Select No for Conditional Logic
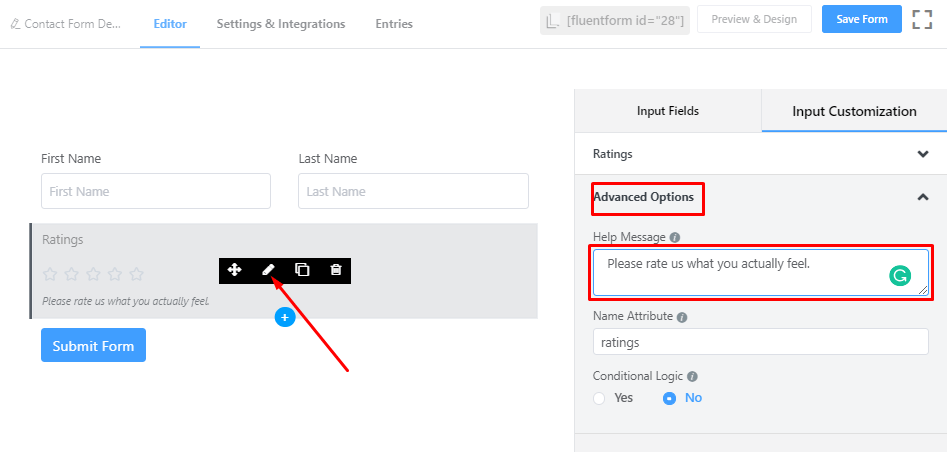 tap(670, 398)
